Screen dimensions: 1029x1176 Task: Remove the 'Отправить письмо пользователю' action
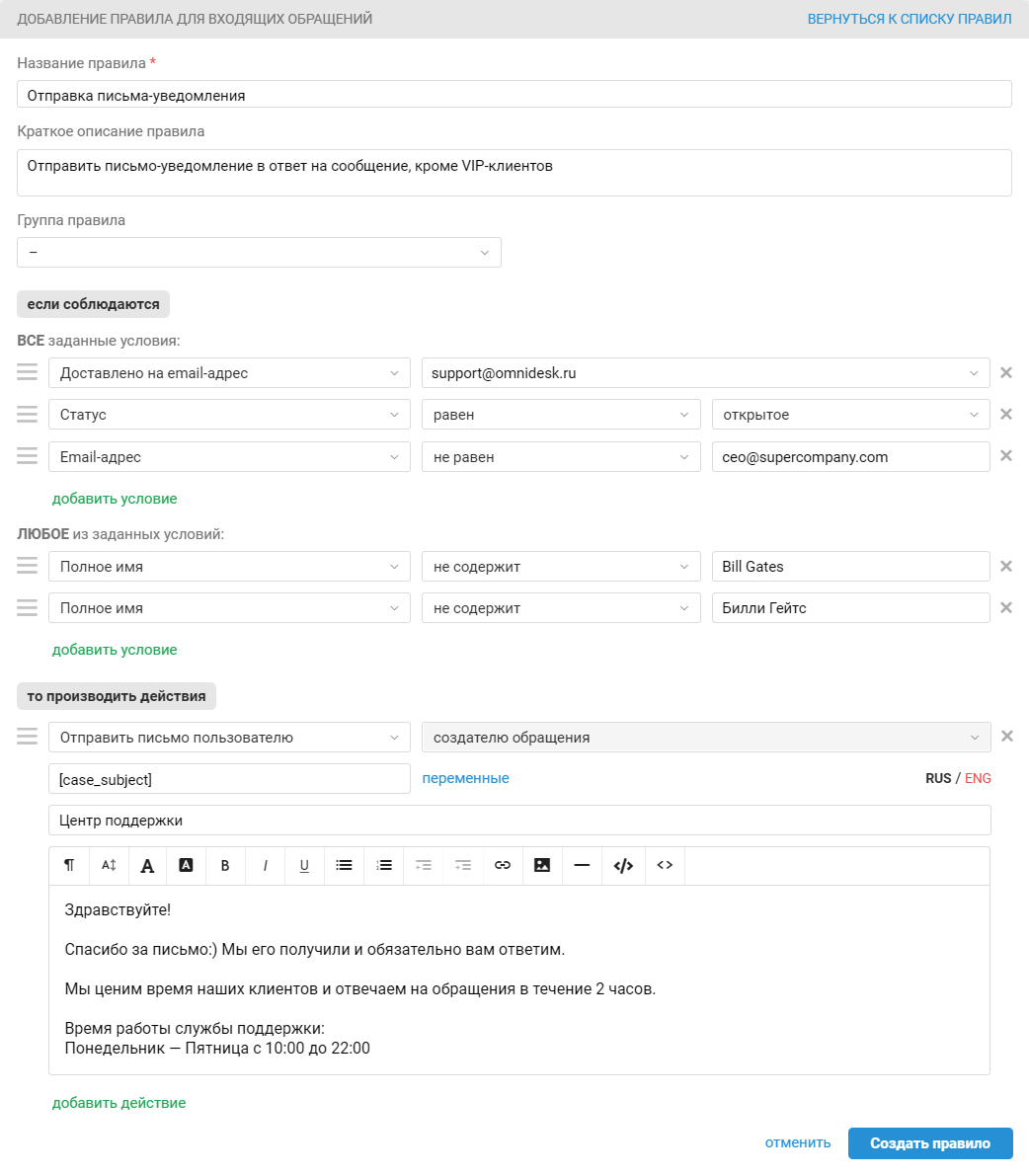coord(1007,737)
